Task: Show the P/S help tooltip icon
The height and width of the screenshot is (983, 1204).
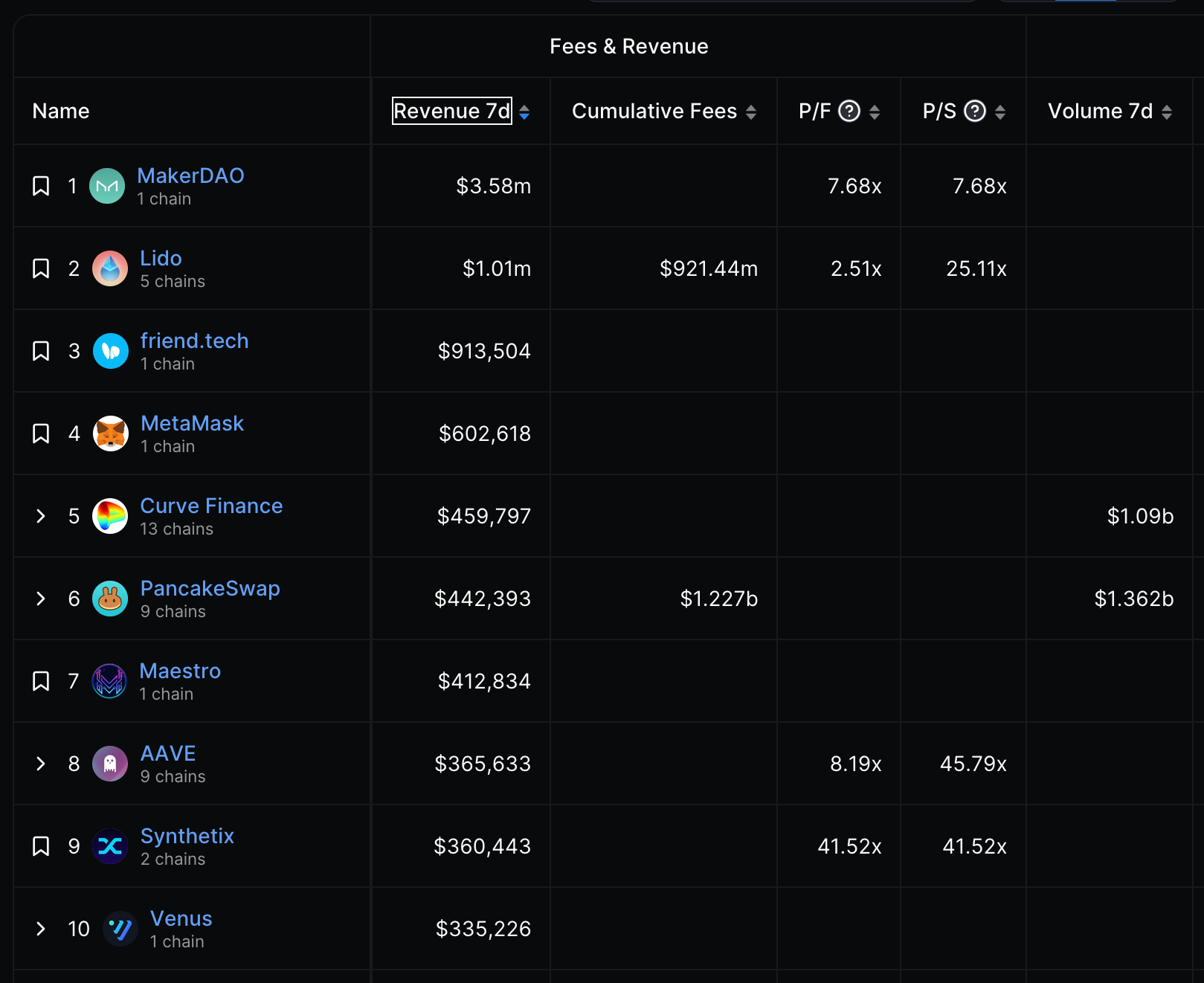Action: [975, 112]
